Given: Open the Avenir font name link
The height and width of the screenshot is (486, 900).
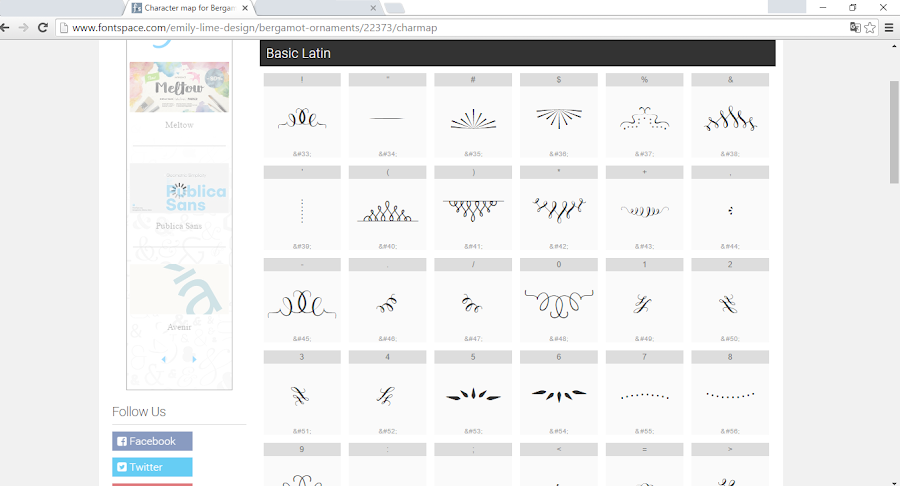Looking at the screenshot, I should [179, 327].
